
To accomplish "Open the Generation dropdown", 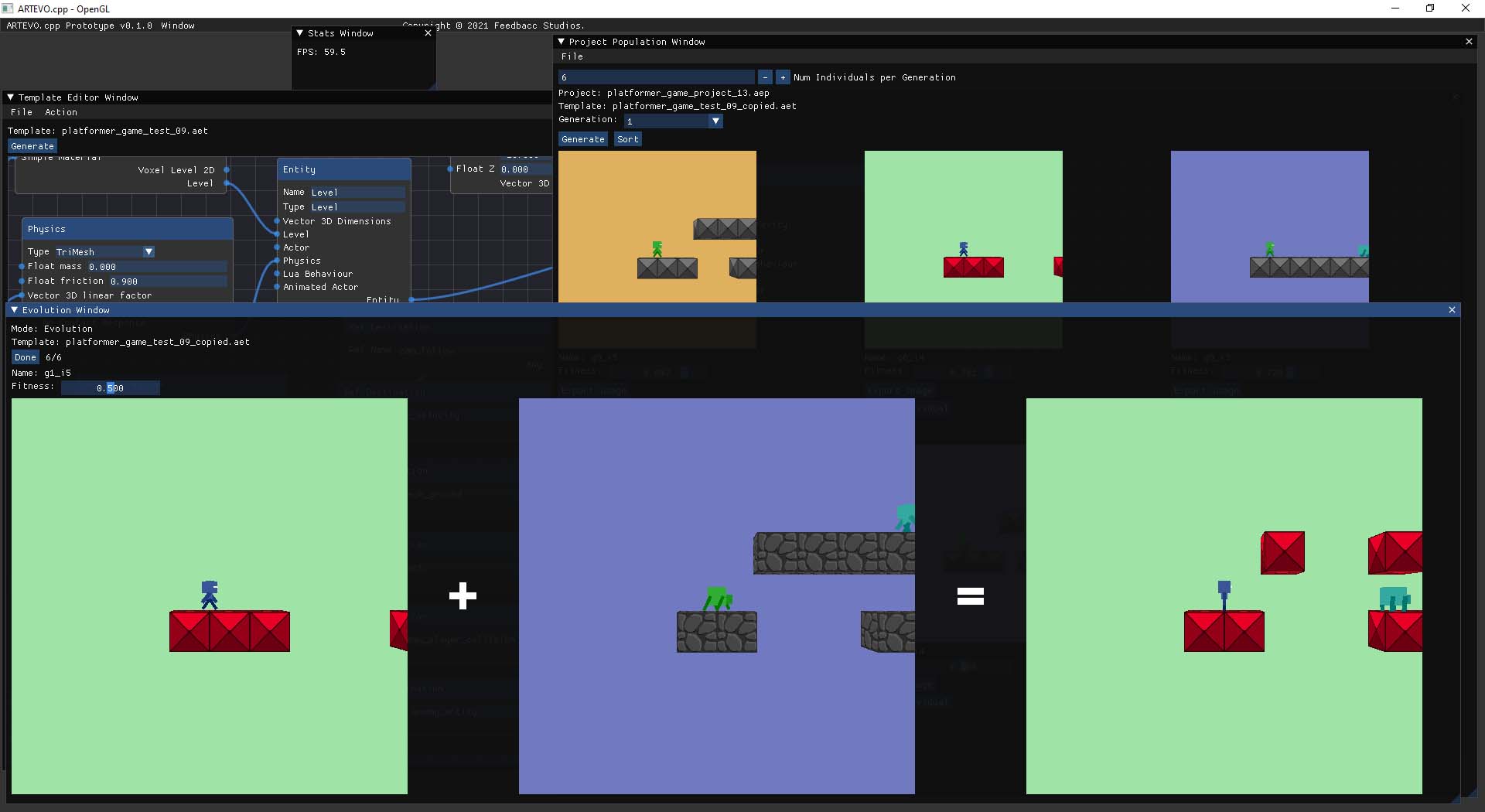I will pos(715,121).
